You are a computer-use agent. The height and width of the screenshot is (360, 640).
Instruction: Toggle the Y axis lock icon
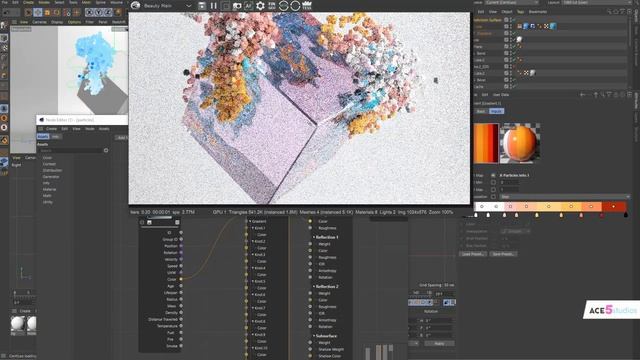point(99,13)
